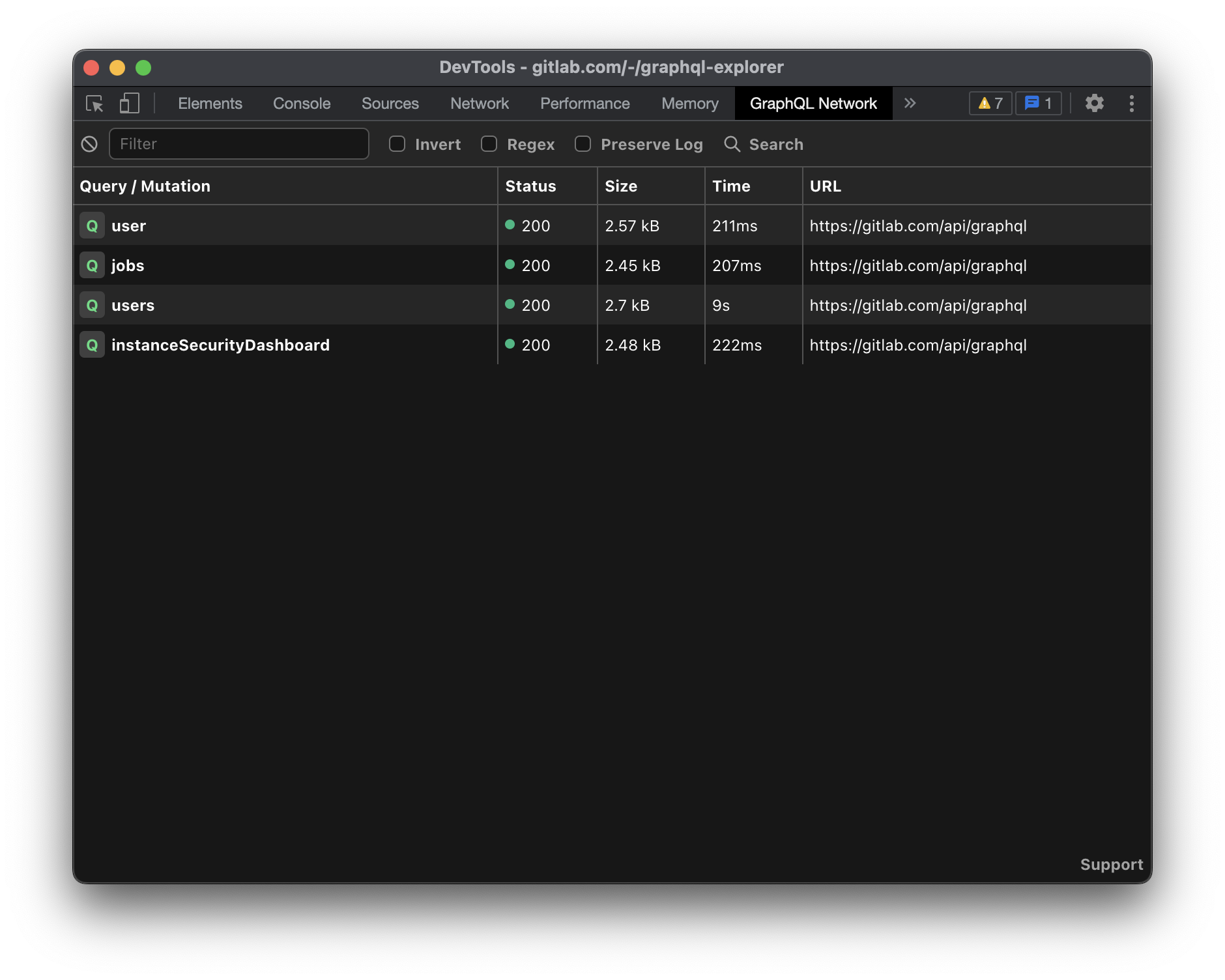1225x980 pixels.
Task: Click the Support link
Action: 1111,864
